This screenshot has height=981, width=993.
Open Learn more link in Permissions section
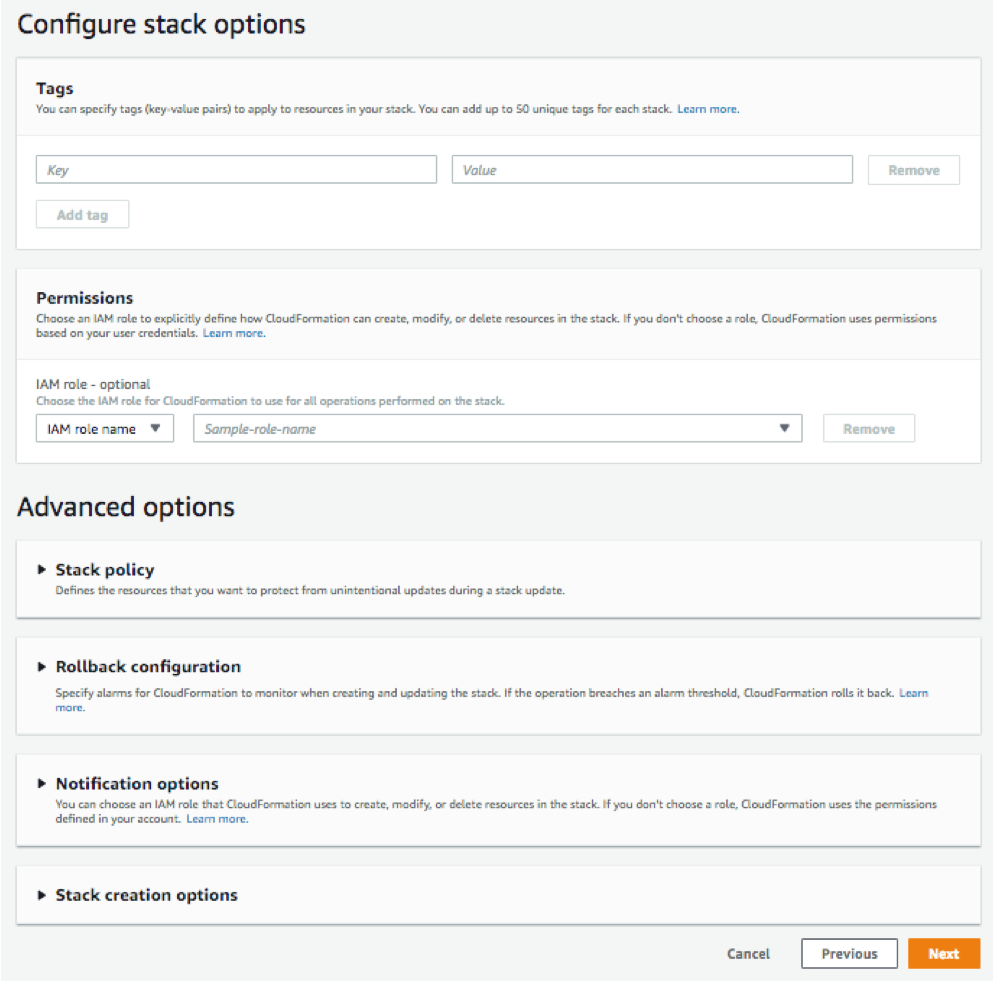point(234,332)
